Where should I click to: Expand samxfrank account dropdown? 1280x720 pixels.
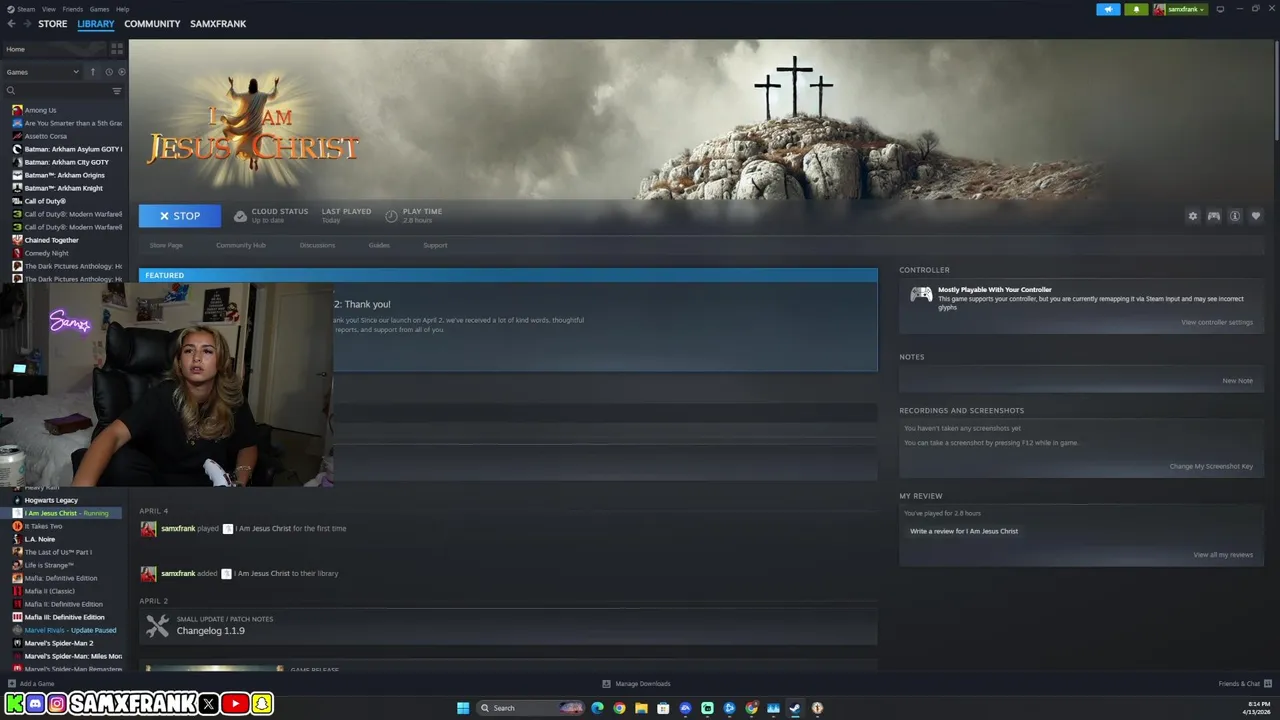[1180, 9]
